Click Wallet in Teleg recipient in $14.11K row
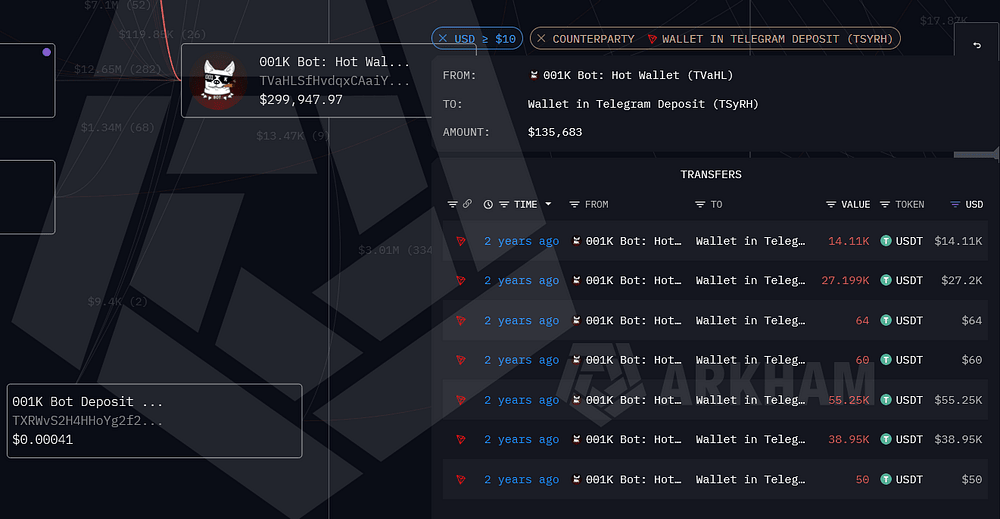 [750, 241]
